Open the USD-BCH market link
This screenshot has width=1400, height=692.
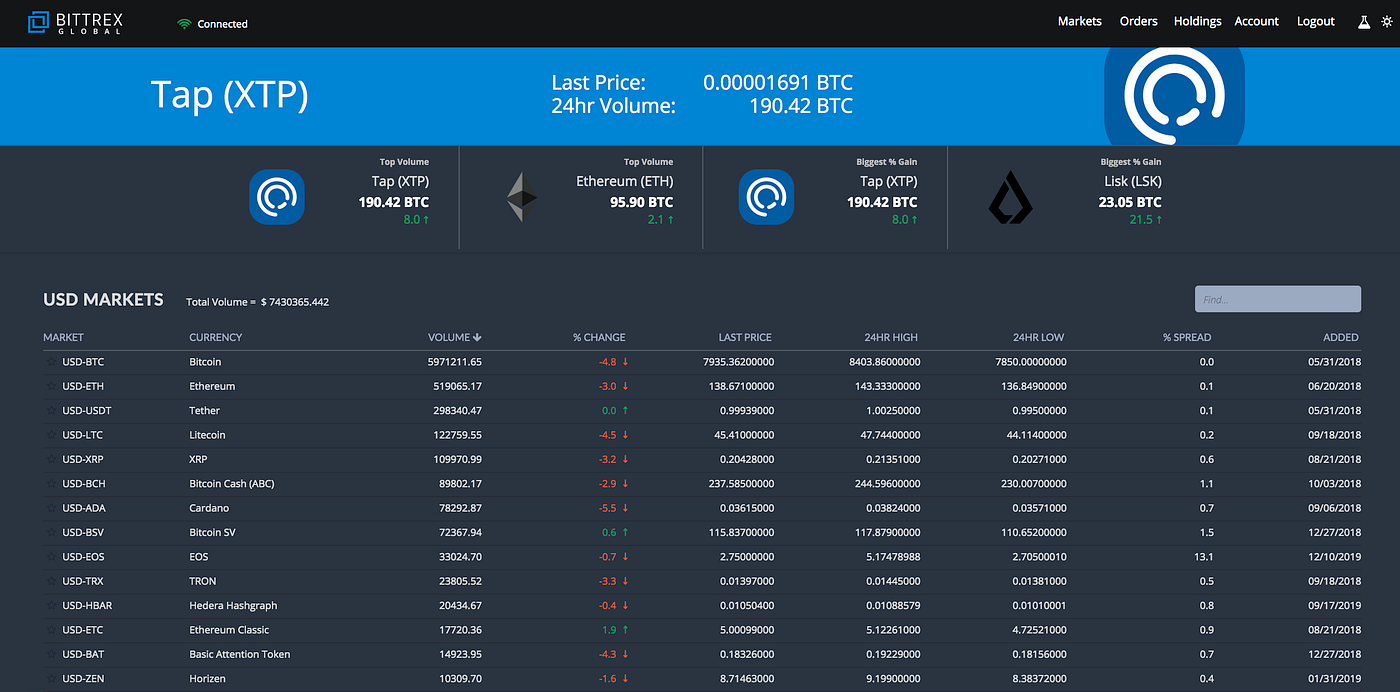(84, 484)
